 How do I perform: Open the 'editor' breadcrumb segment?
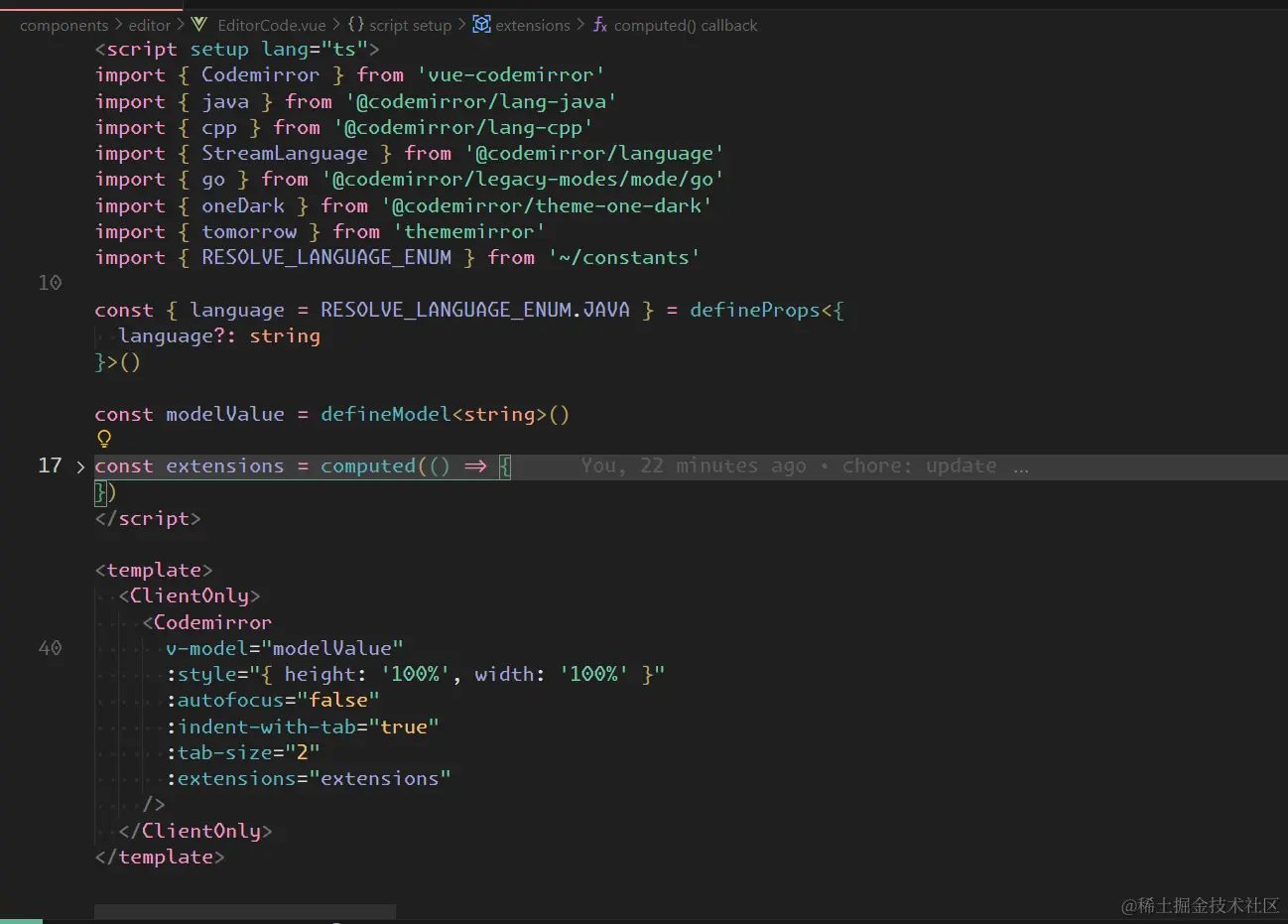point(150,25)
